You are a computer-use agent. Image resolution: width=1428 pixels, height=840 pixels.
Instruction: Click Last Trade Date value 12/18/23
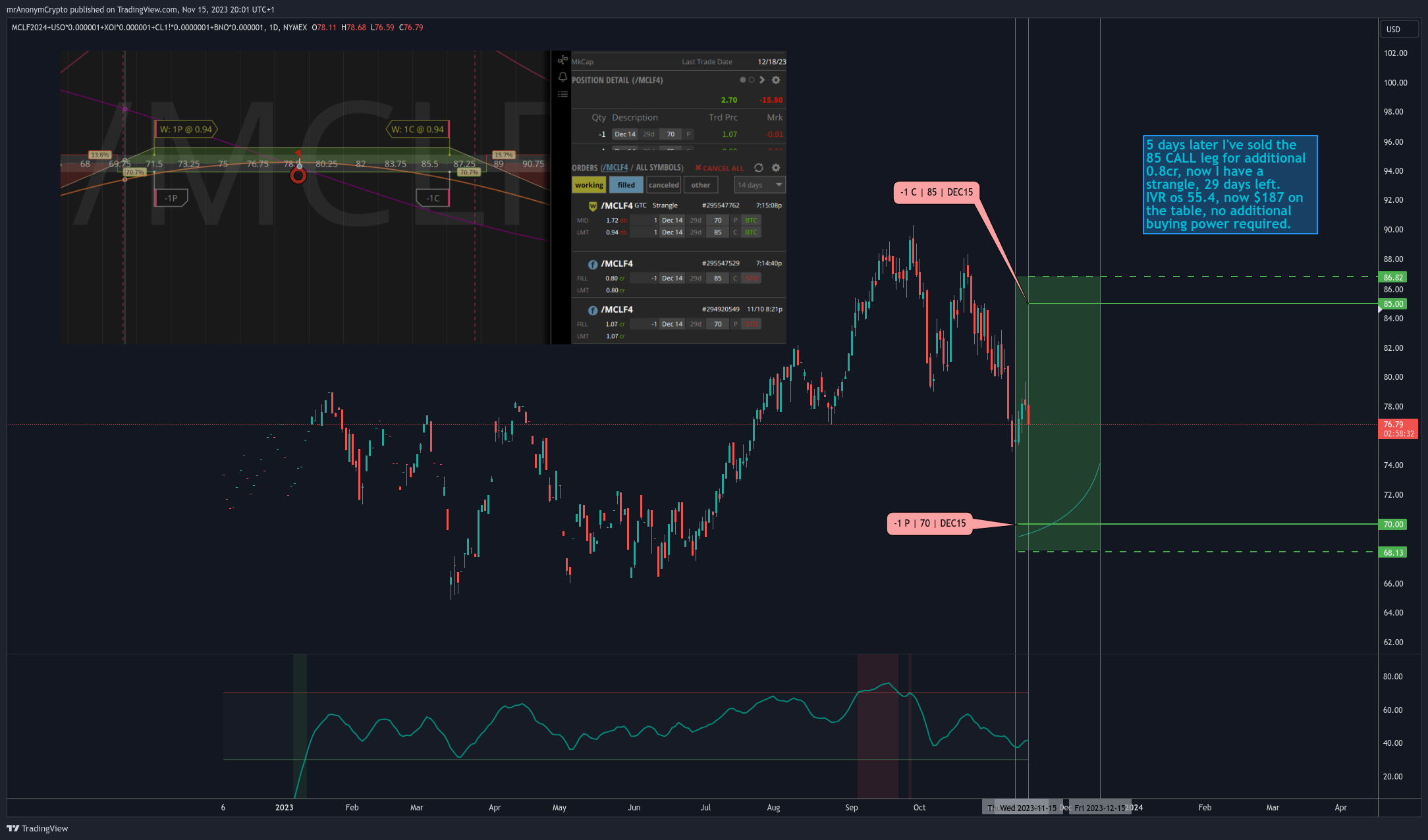coord(771,62)
